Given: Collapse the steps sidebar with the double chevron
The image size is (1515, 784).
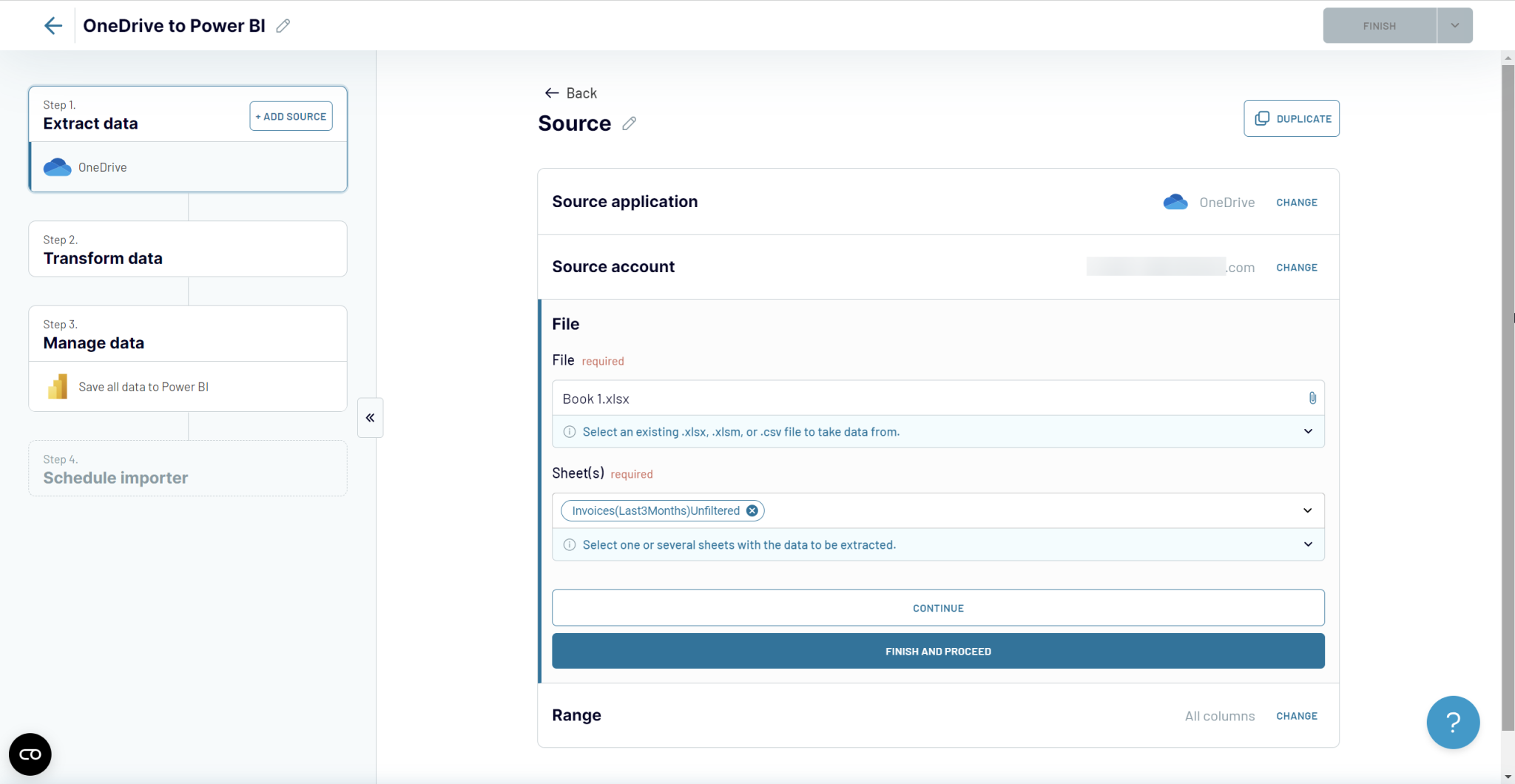Looking at the screenshot, I should 370,417.
